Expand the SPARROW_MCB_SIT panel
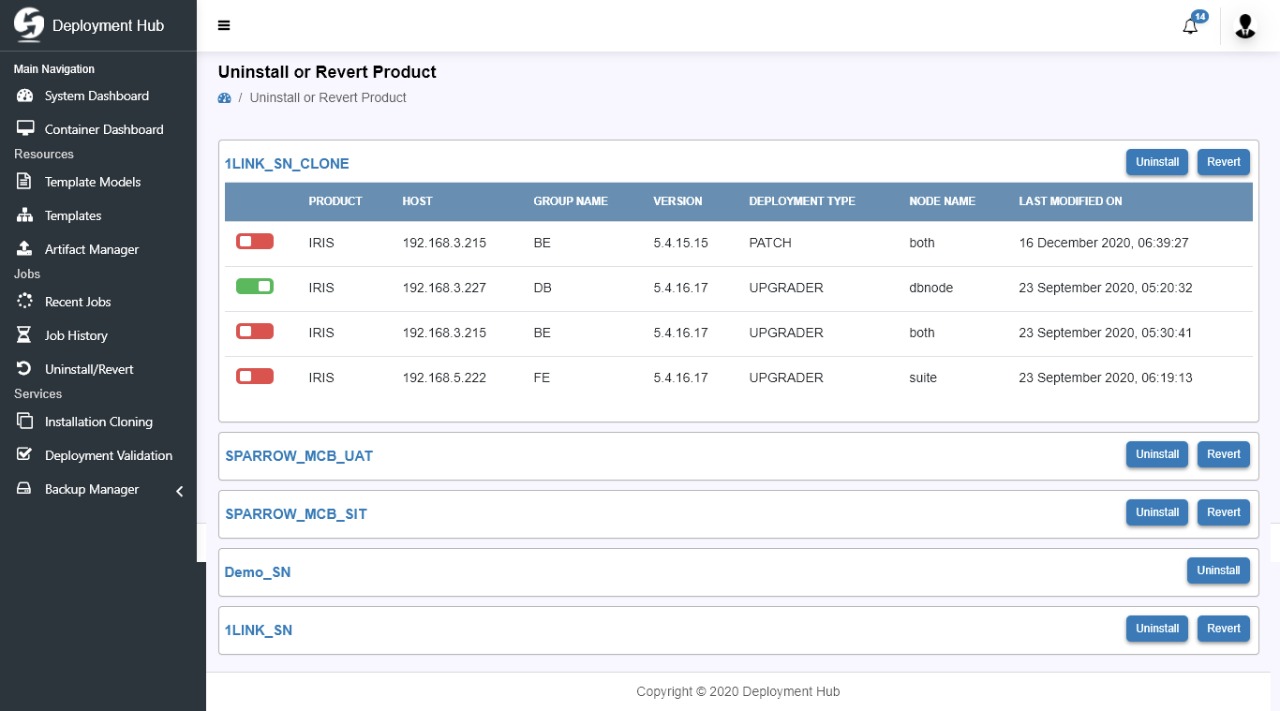 coord(296,514)
